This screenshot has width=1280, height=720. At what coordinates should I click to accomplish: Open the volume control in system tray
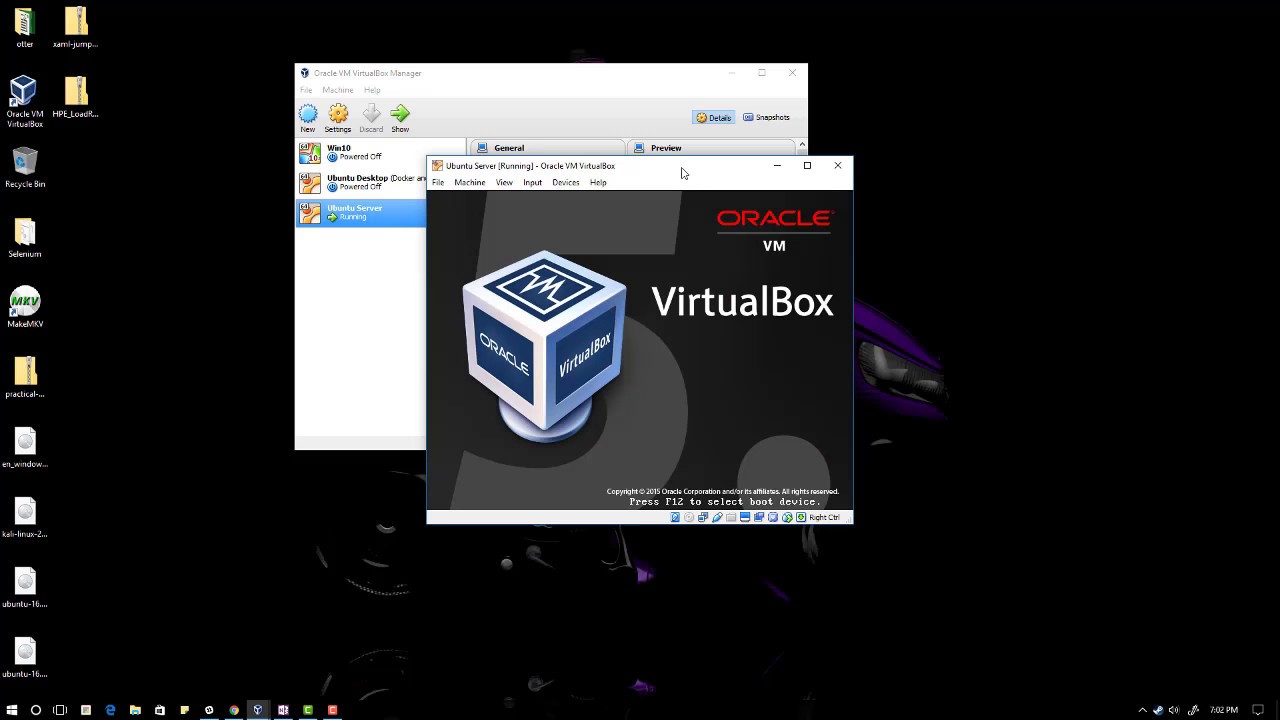pyautogui.click(x=1174, y=710)
